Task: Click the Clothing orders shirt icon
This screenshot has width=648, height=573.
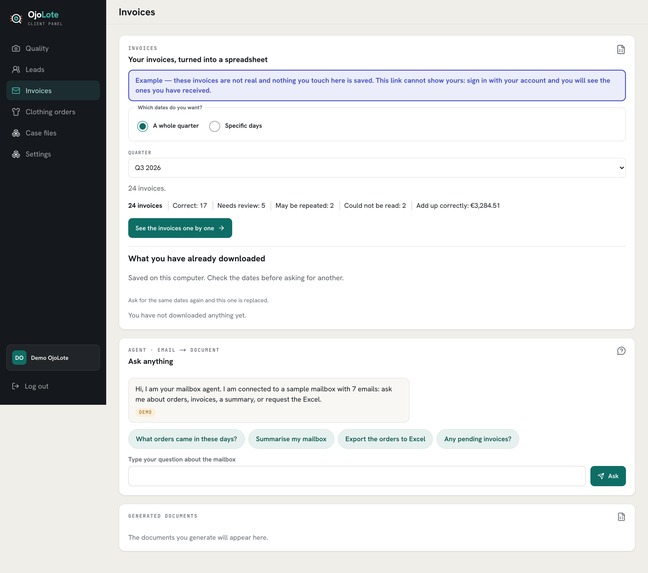Action: 16,112
